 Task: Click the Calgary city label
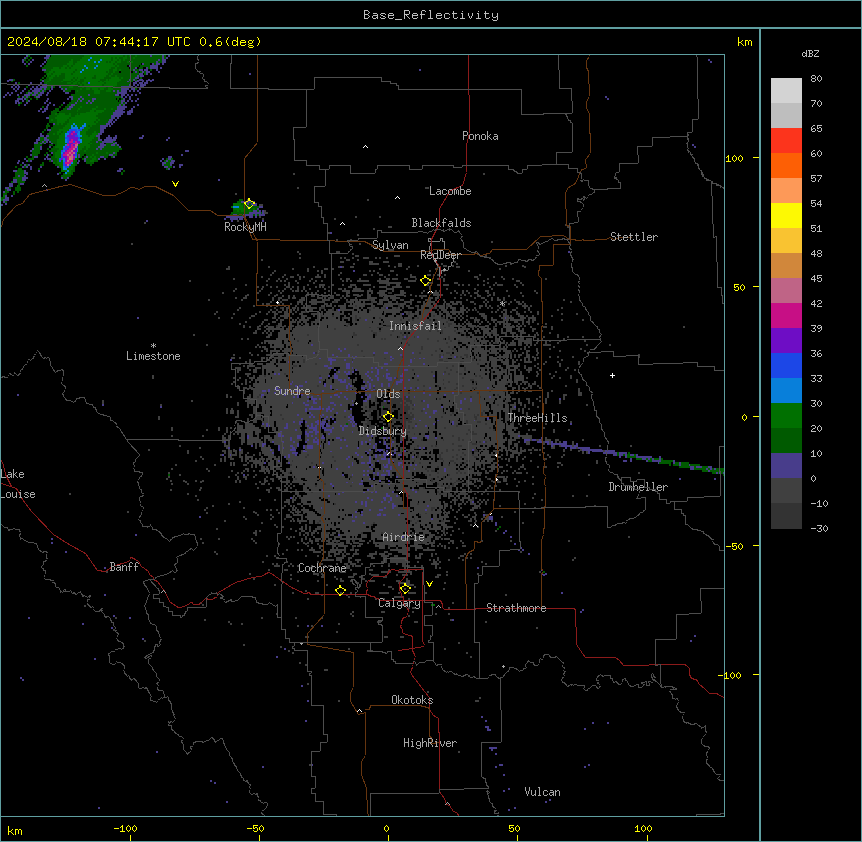[x=399, y=603]
